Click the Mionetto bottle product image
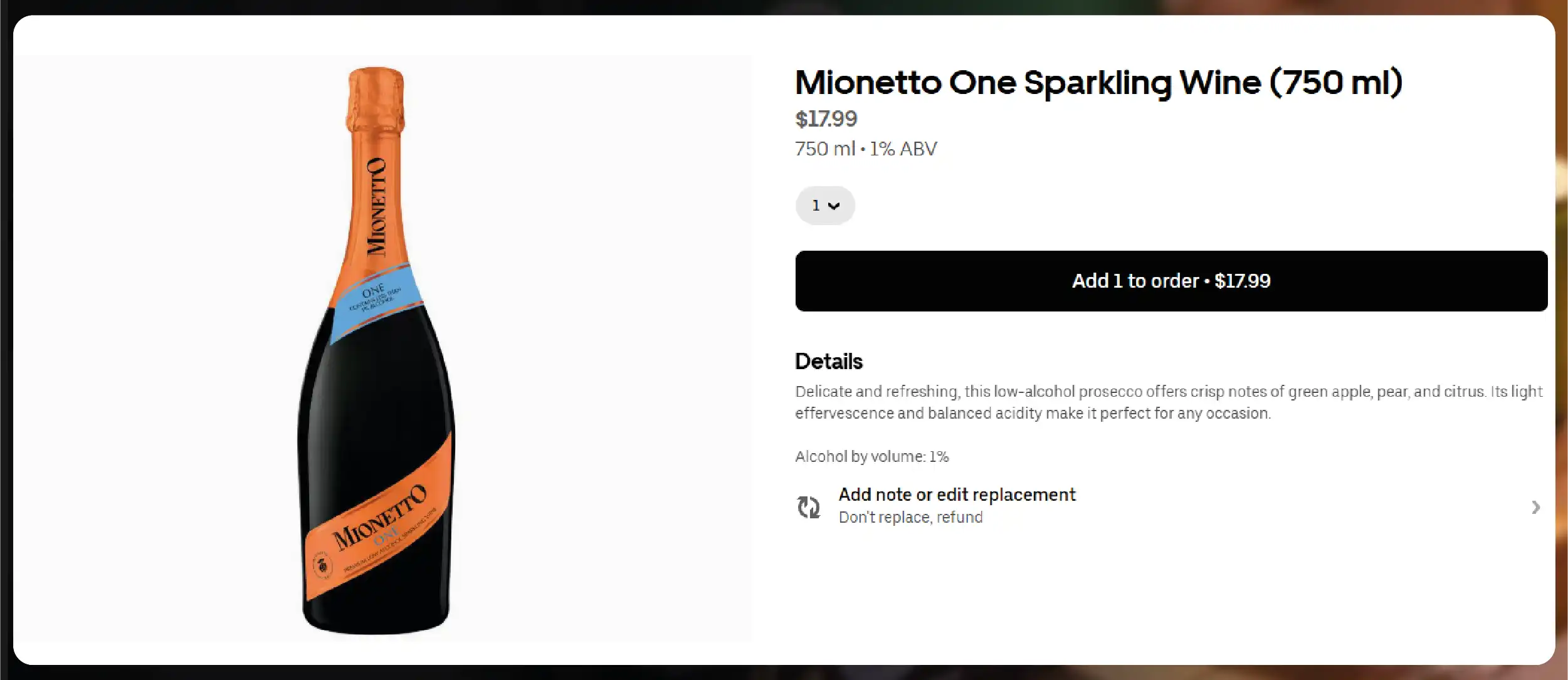 coord(376,376)
